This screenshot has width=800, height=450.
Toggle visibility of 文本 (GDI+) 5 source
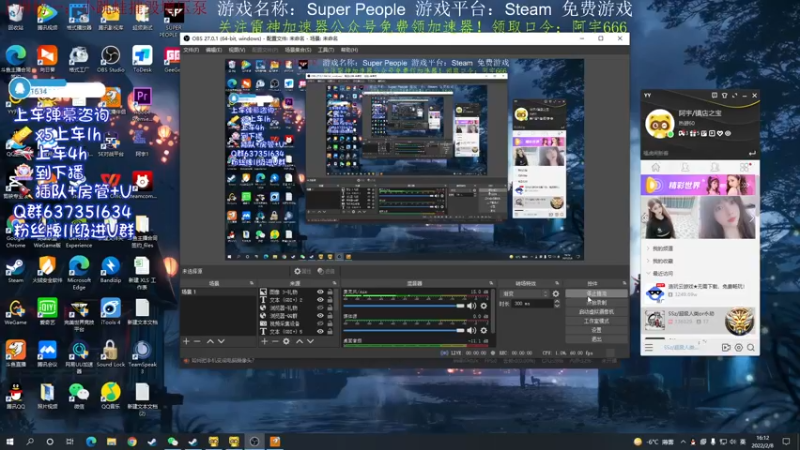tap(320, 332)
